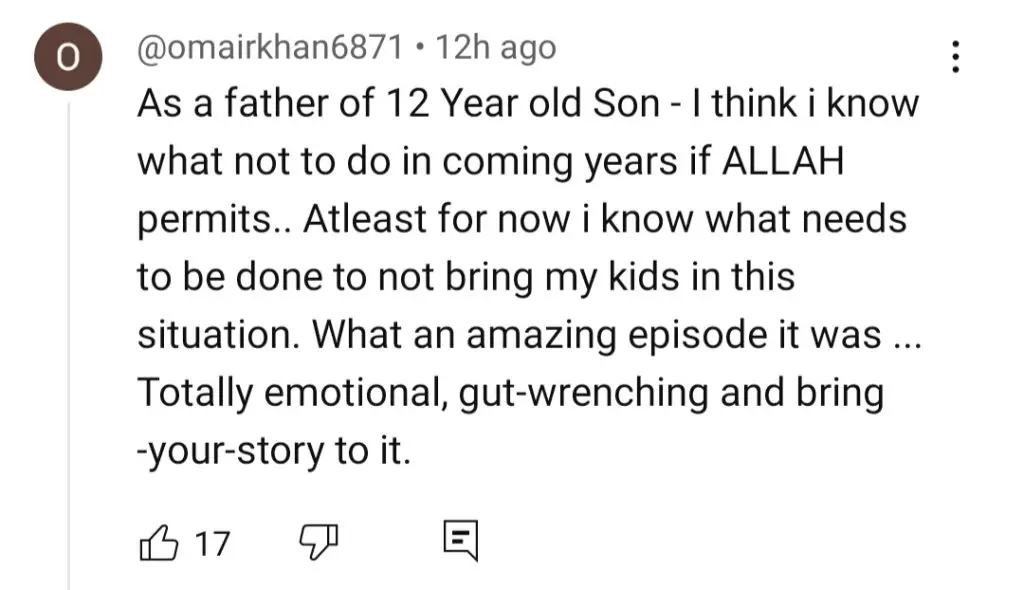The width and height of the screenshot is (1024, 590).
Task: Click the text '-your-story to it.'
Action: coord(274,451)
